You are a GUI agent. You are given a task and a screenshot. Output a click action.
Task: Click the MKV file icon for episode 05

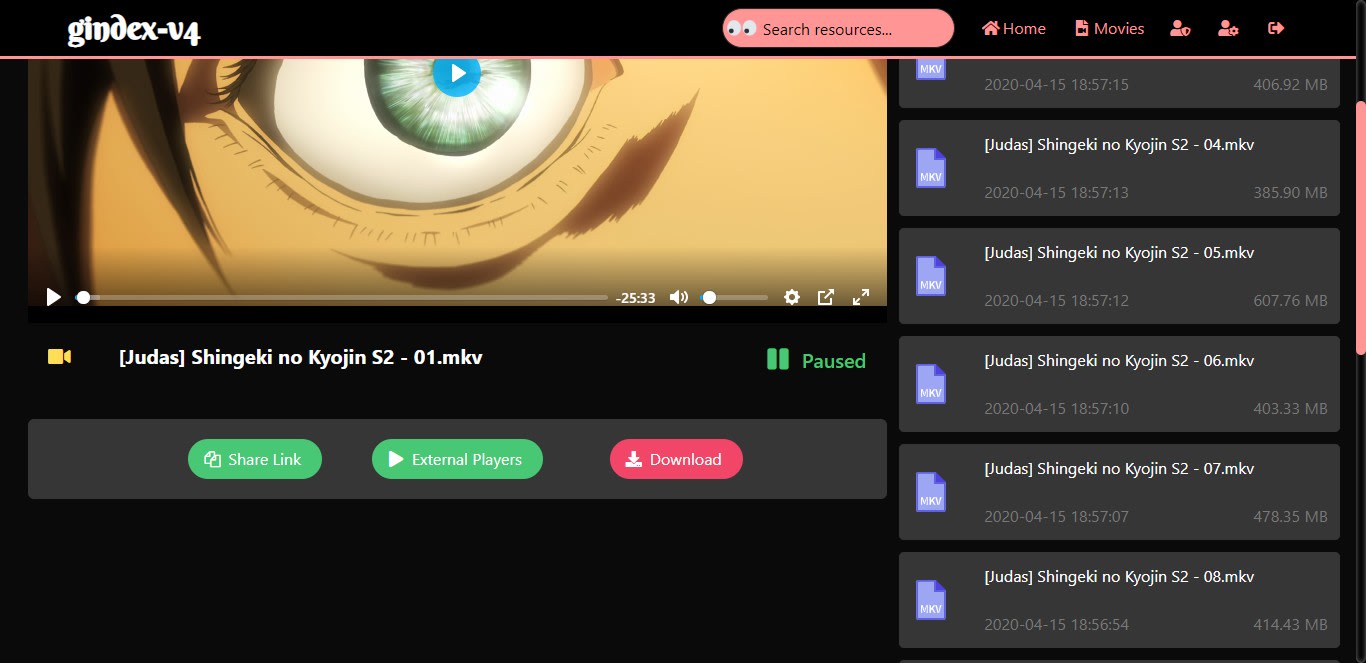(930, 277)
